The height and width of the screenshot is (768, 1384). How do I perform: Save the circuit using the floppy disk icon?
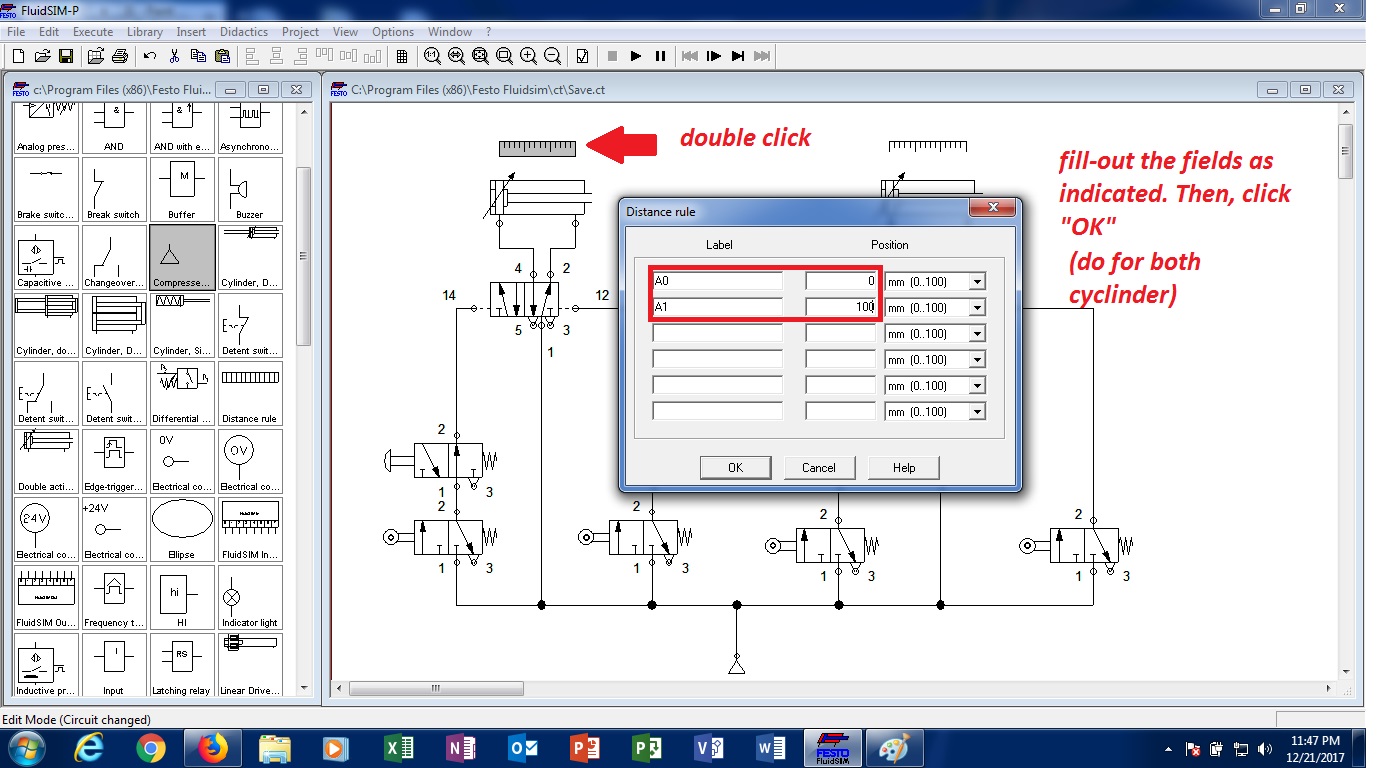coord(66,56)
